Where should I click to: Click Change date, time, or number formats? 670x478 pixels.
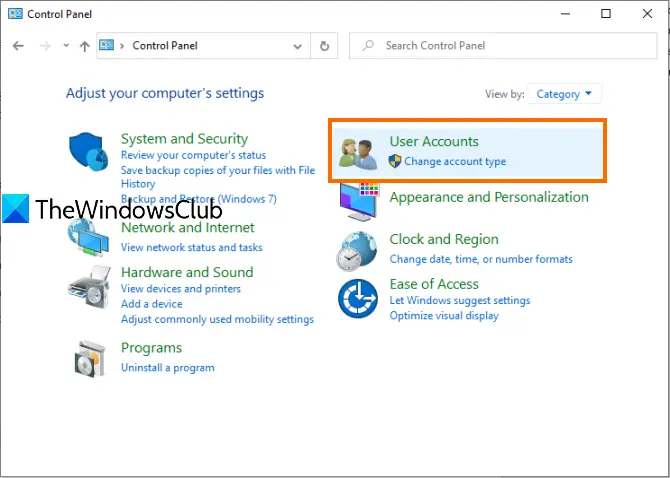pos(481,259)
